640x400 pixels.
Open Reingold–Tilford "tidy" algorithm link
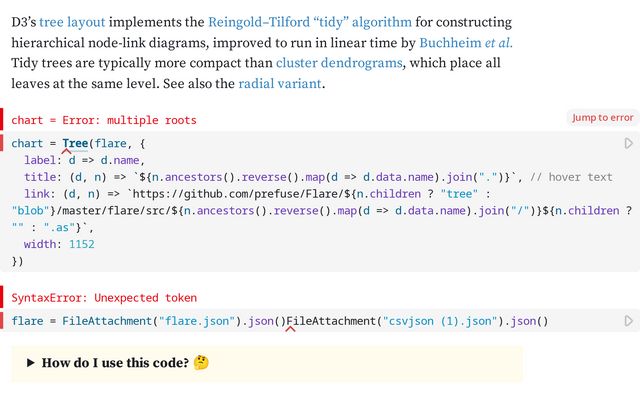click(310, 22)
